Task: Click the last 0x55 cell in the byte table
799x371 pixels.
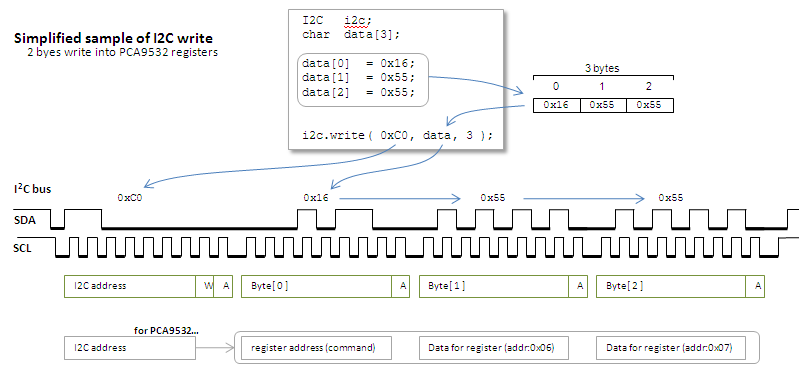Action: tap(650, 105)
